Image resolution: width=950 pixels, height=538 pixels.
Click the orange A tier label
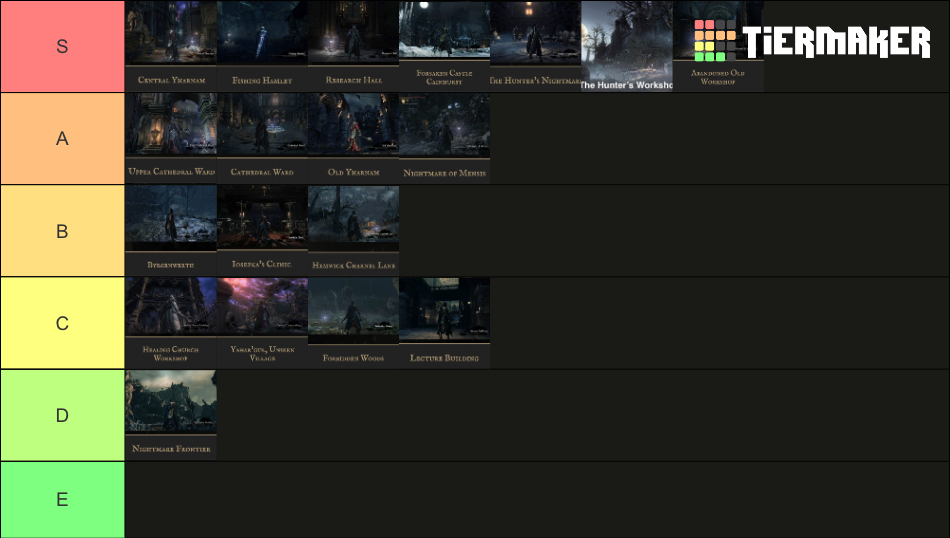(62, 138)
